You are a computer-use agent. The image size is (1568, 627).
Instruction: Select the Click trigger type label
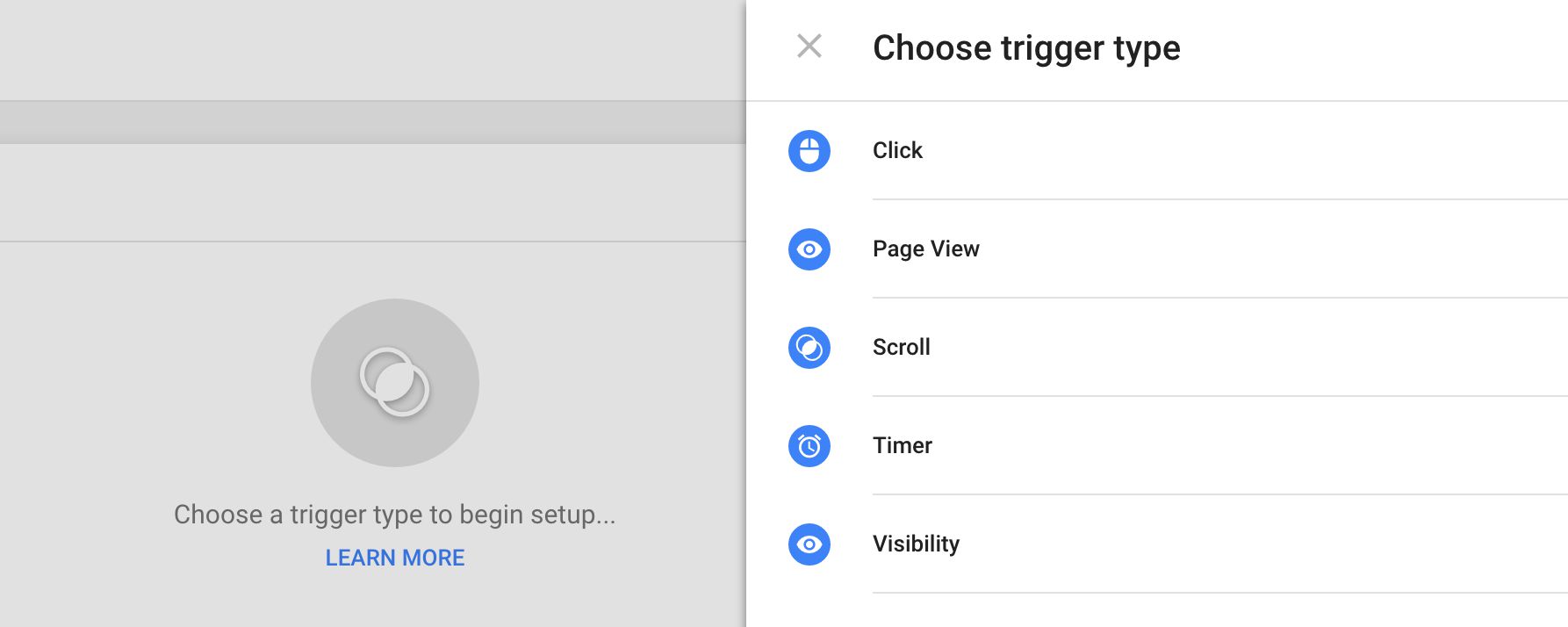tap(897, 150)
